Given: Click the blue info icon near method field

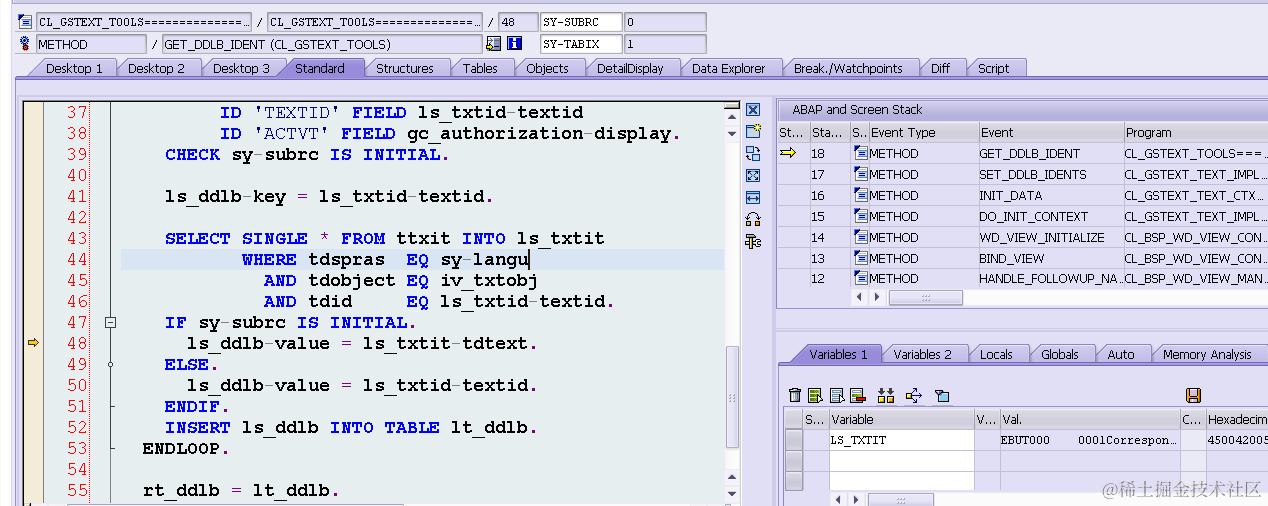Looking at the screenshot, I should (x=515, y=44).
